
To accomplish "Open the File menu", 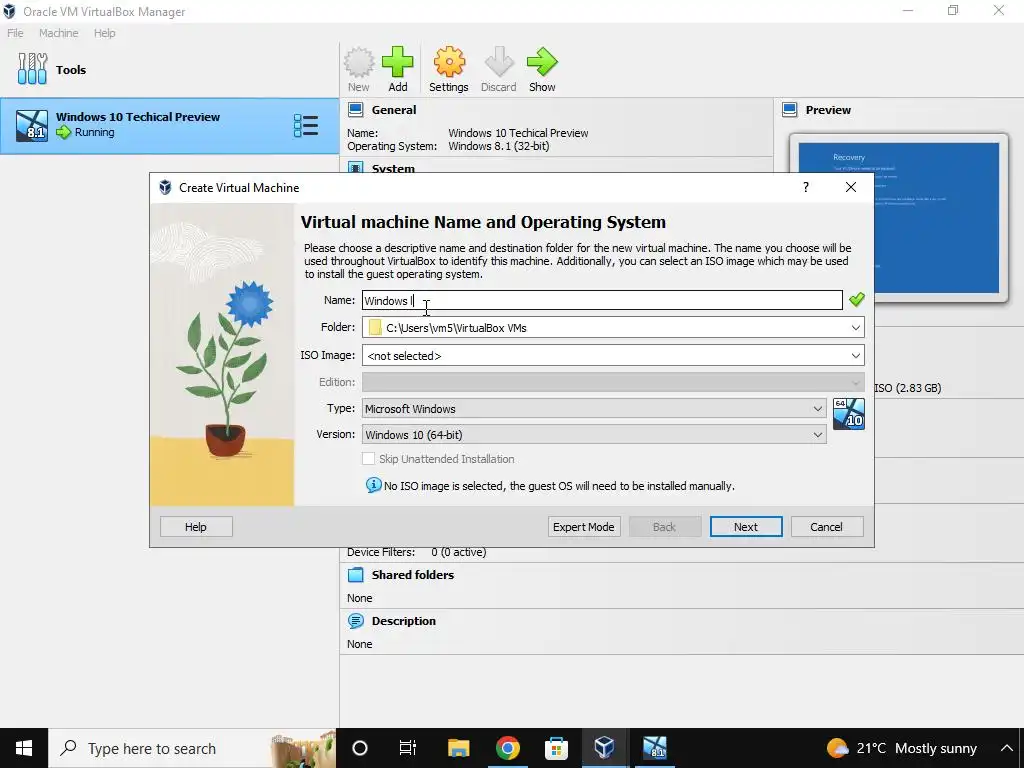I will tap(15, 33).
